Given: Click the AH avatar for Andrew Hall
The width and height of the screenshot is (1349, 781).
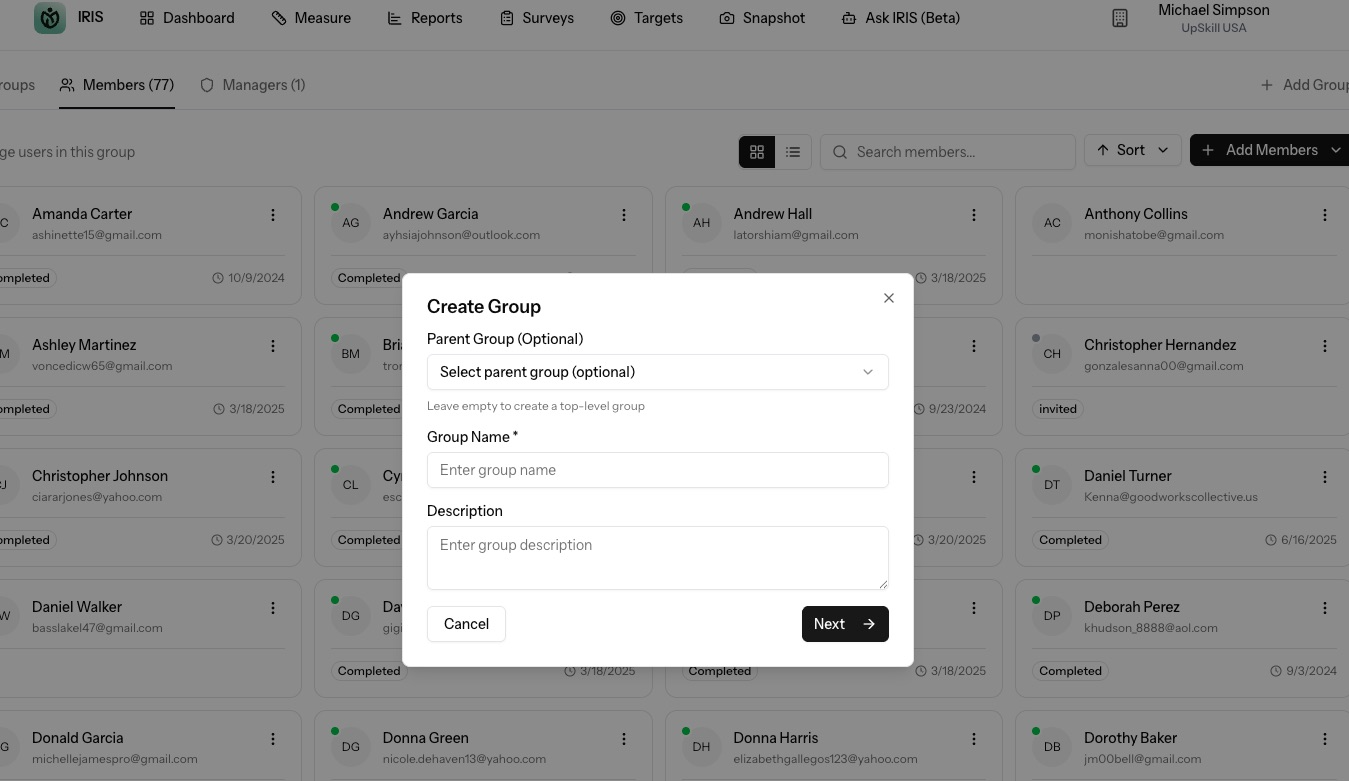Looking at the screenshot, I should 702,223.
